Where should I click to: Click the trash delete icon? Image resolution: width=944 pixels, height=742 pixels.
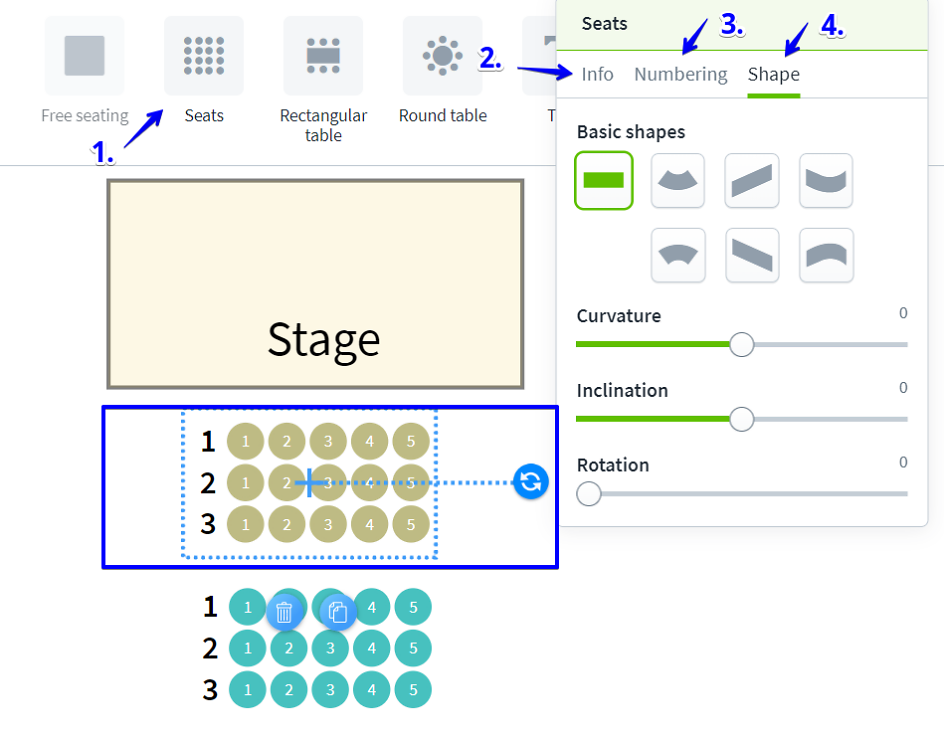284,612
